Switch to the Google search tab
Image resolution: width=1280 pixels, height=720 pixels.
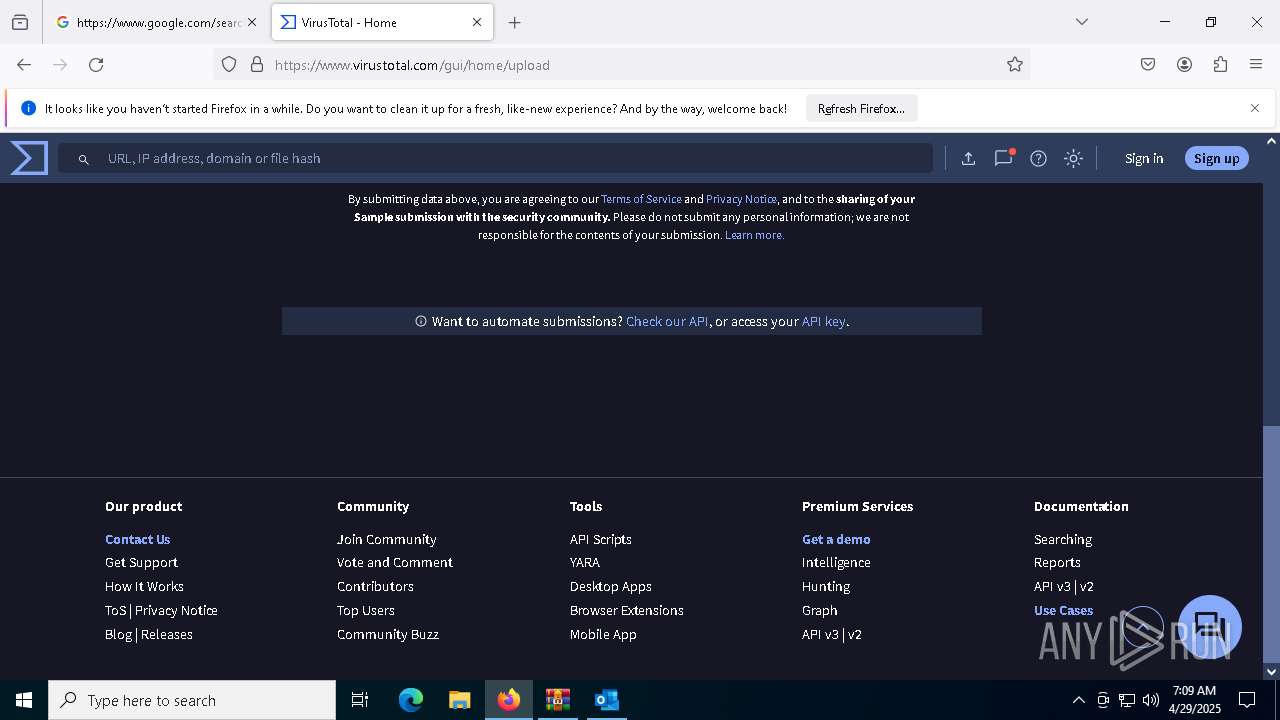pyautogui.click(x=157, y=22)
